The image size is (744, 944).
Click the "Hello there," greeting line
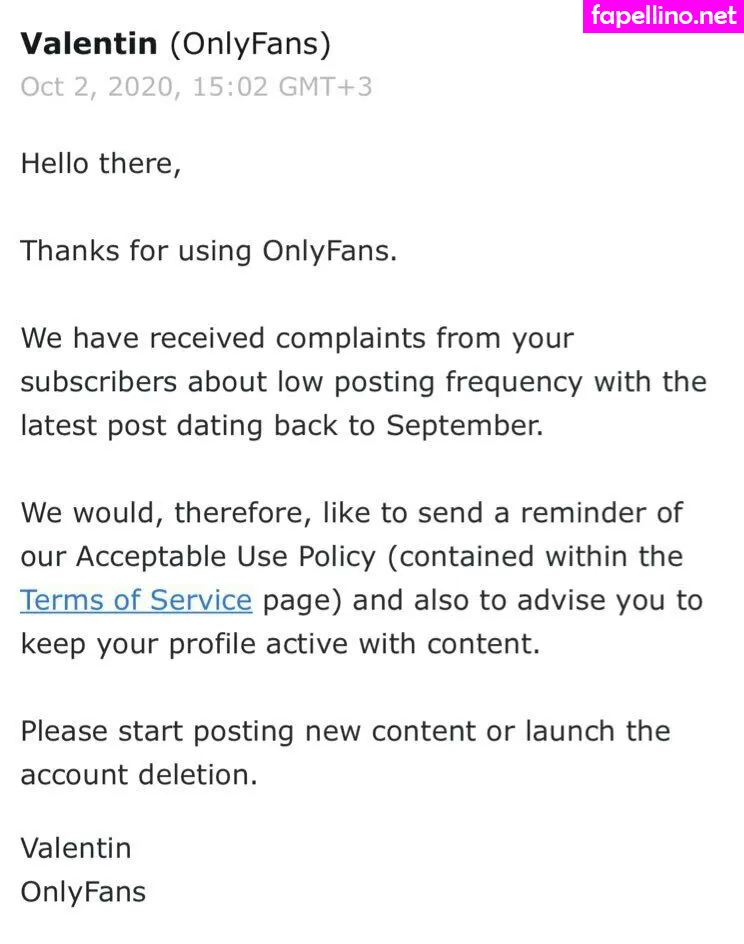point(101,163)
